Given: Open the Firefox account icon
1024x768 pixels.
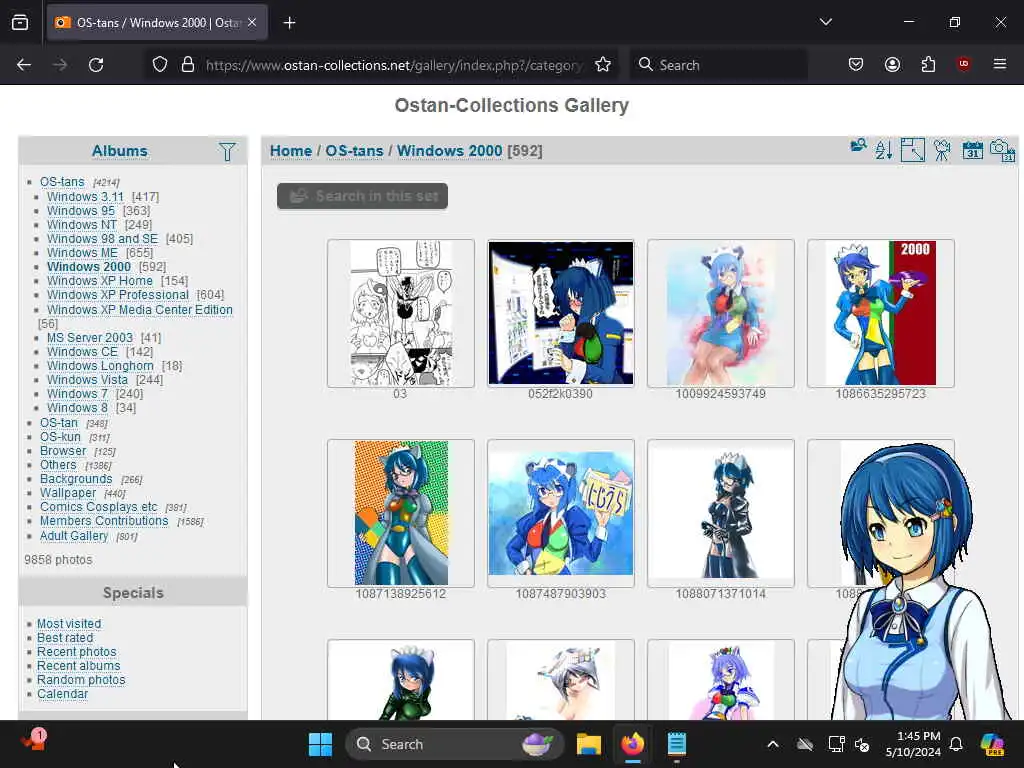Looking at the screenshot, I should tap(892, 65).
